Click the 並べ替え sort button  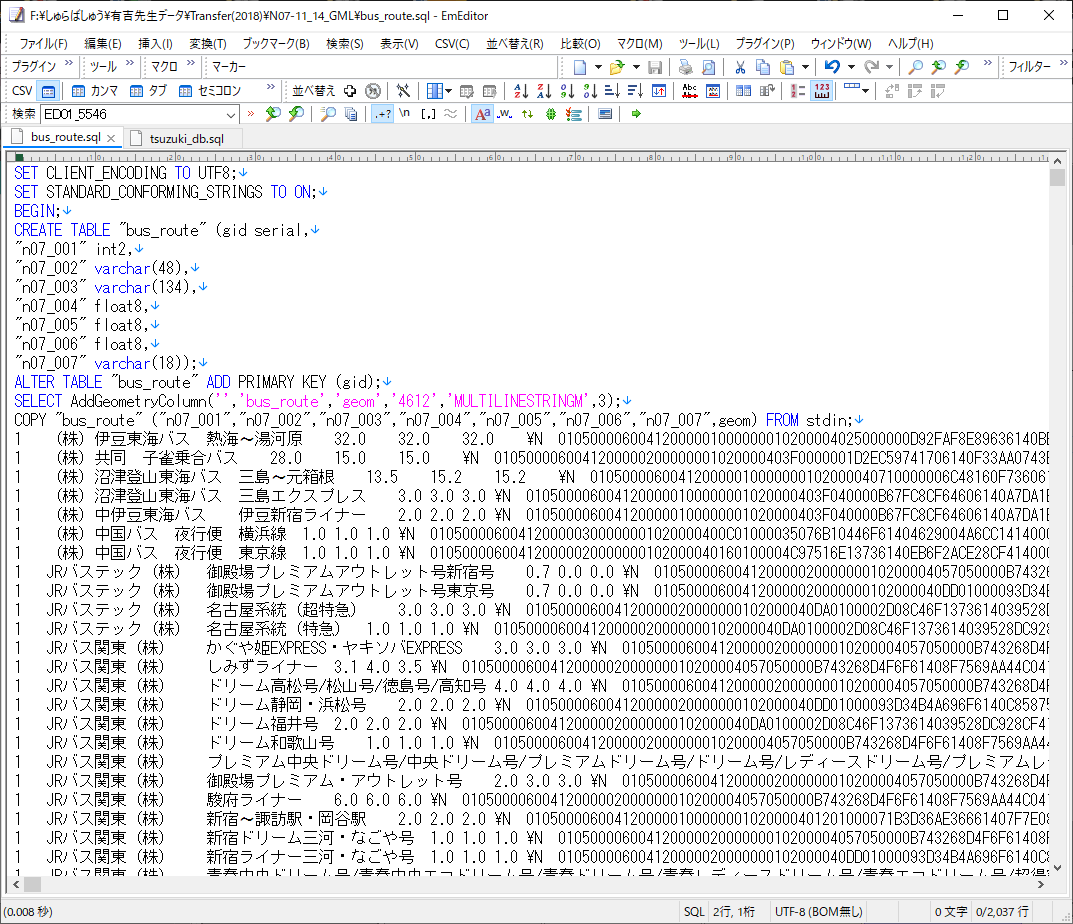[313, 91]
